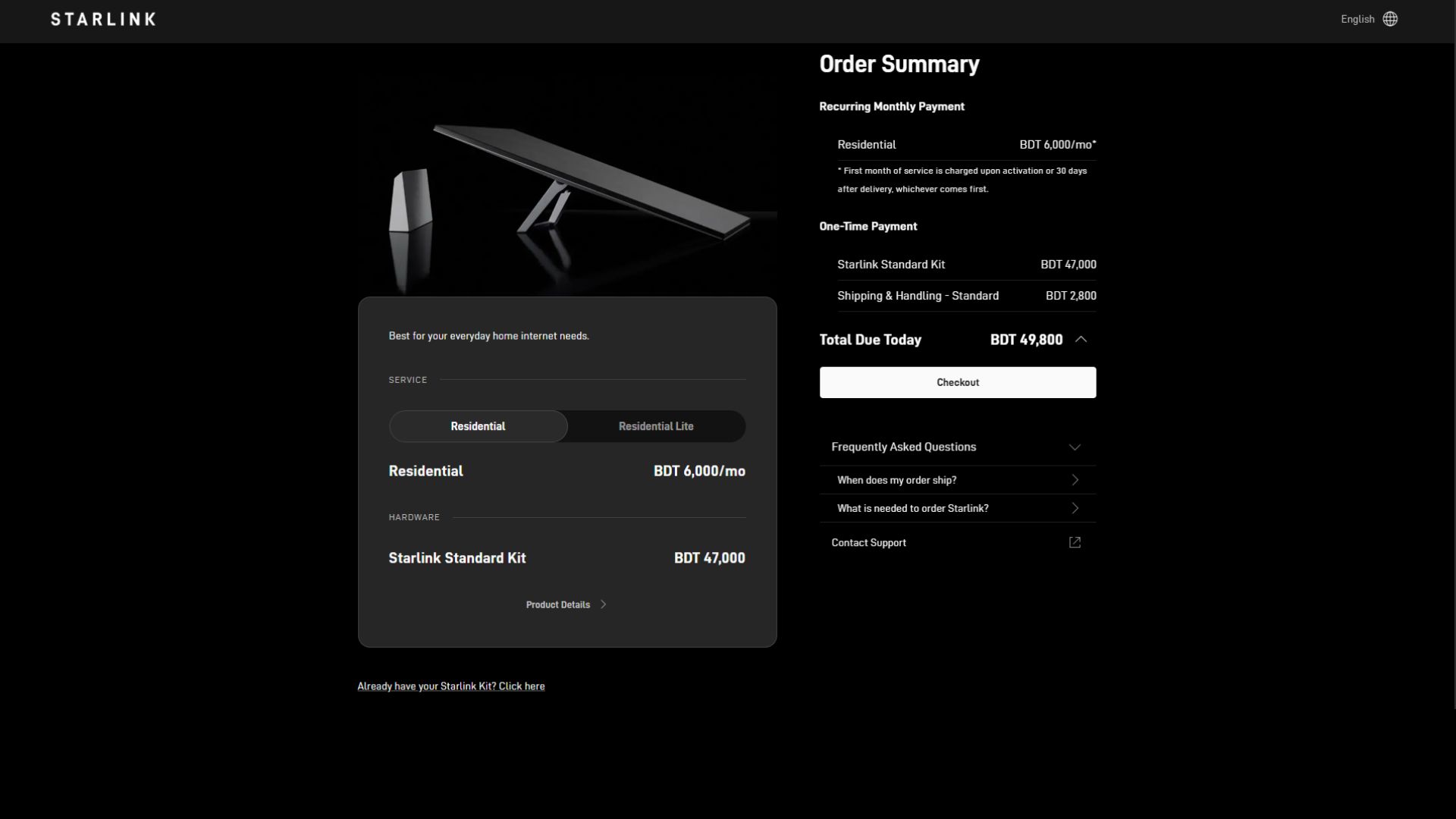Collapse the Total Due Today breakdown chevron

click(x=1081, y=340)
